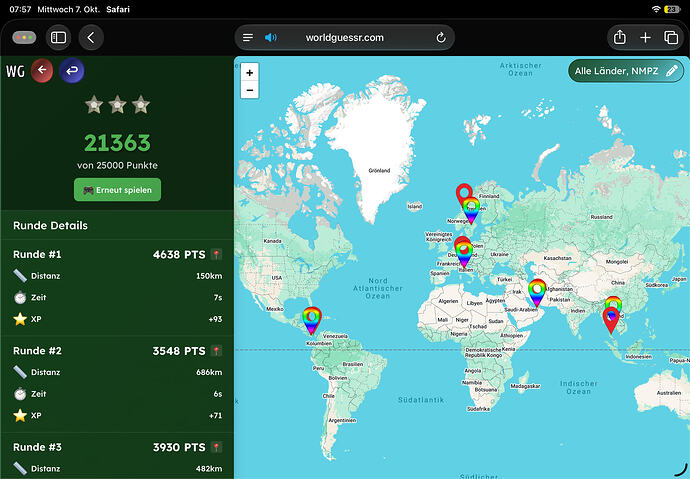Mute the tab via the speaker icon
This screenshot has width=690, height=479.
point(271,38)
